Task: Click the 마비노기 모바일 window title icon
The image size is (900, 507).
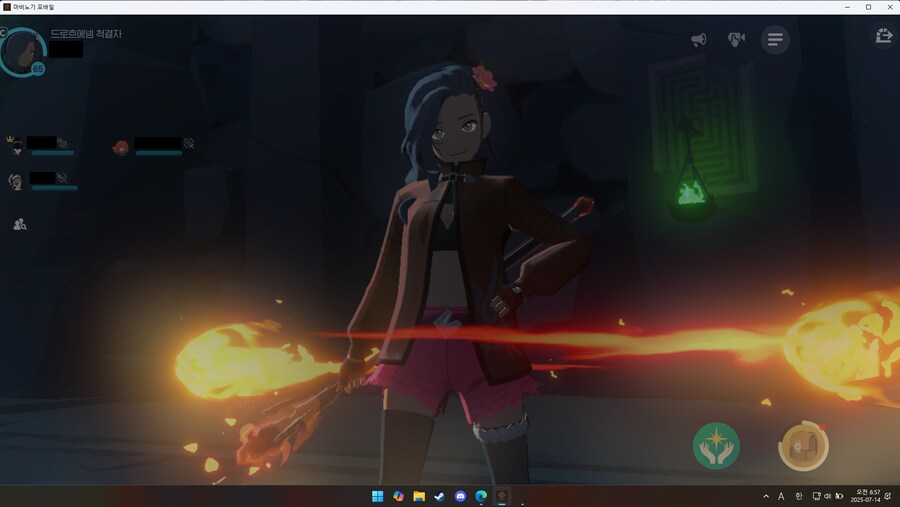Action: click(7, 7)
